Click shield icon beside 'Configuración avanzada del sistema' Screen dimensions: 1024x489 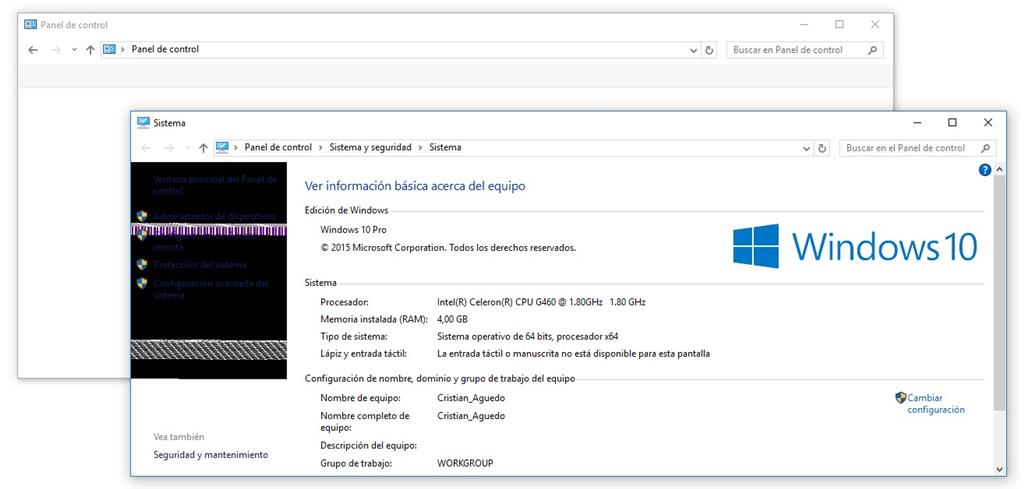click(x=142, y=283)
